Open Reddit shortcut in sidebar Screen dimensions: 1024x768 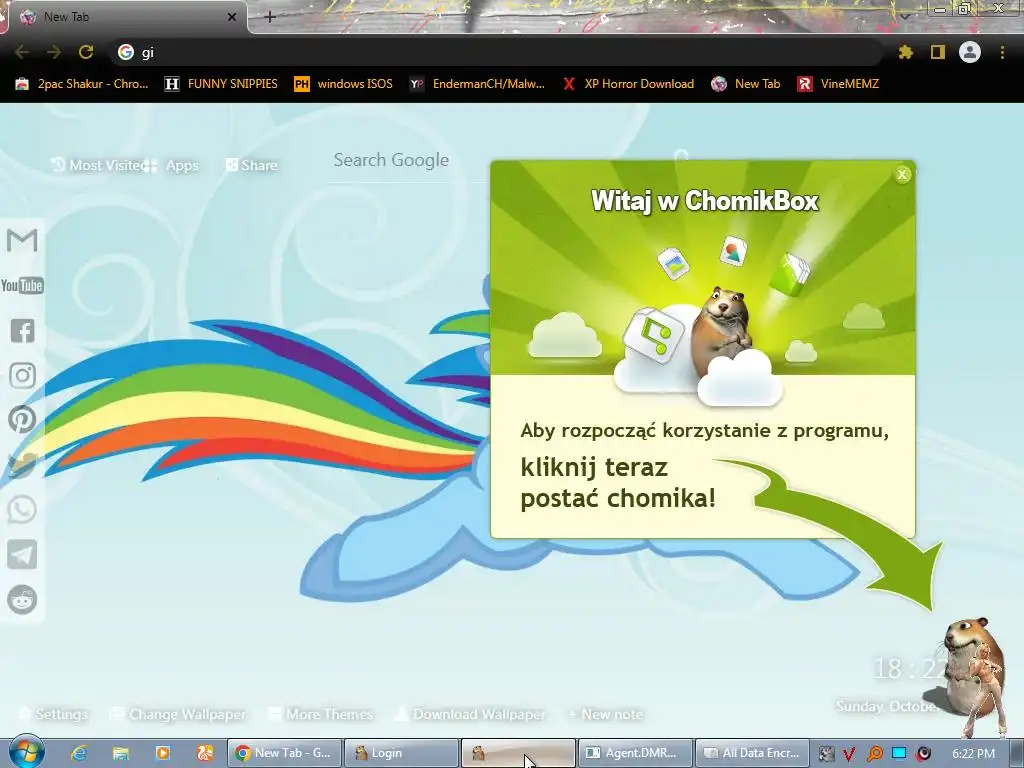tap(22, 600)
